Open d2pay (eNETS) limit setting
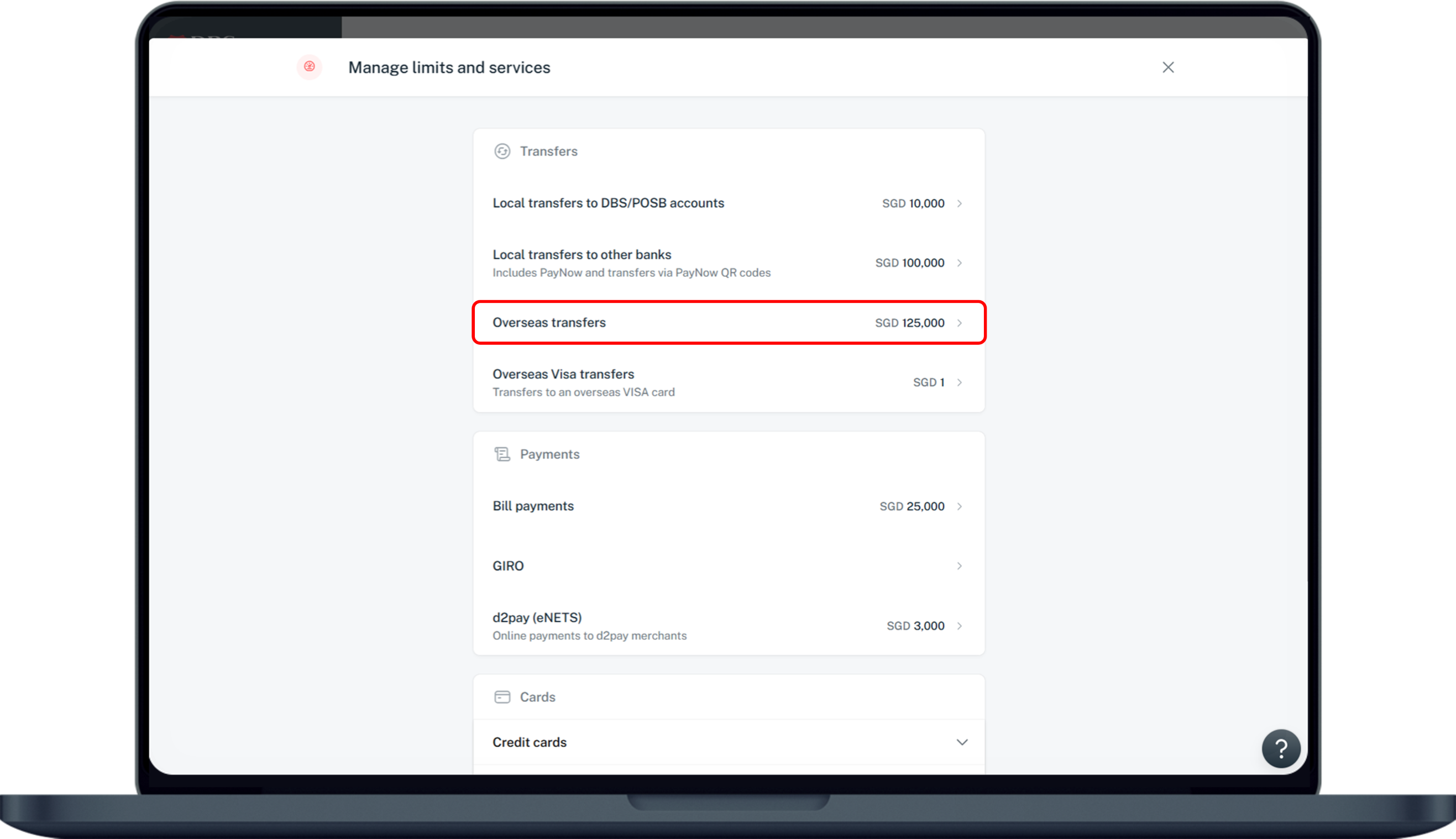The height and width of the screenshot is (839, 1456). [536, 618]
